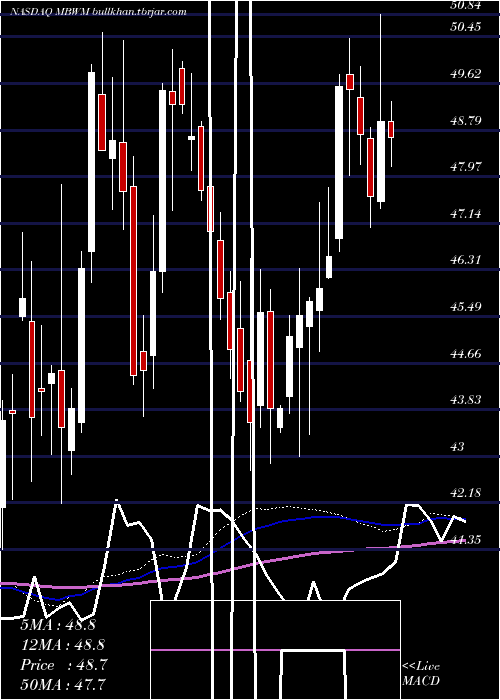This screenshot has height=700, width=500.
Task: Select the 50MA : 47.7 readout
Action: click(x=63, y=683)
